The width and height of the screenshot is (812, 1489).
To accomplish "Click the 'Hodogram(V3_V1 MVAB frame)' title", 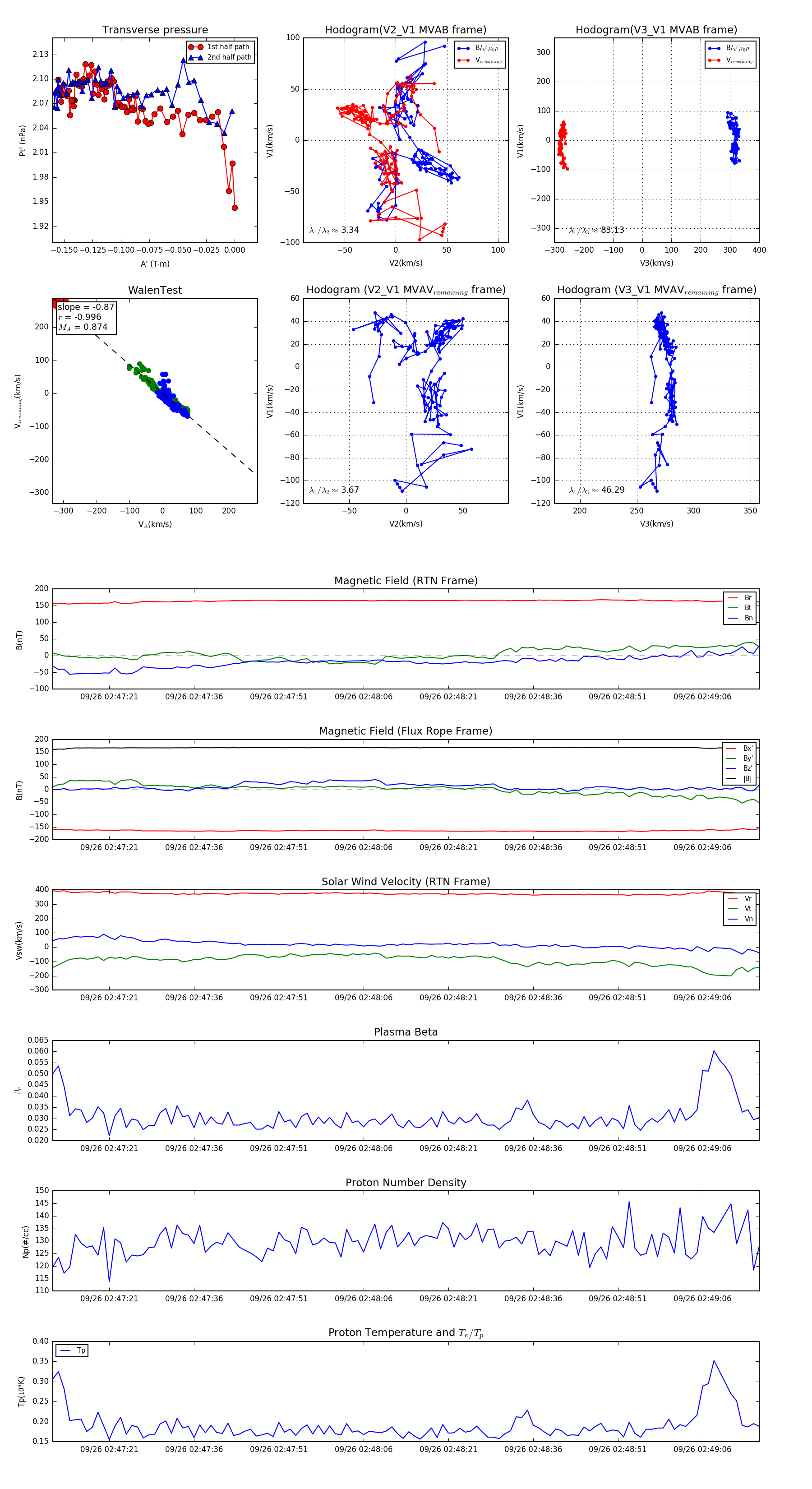I will point(656,30).
